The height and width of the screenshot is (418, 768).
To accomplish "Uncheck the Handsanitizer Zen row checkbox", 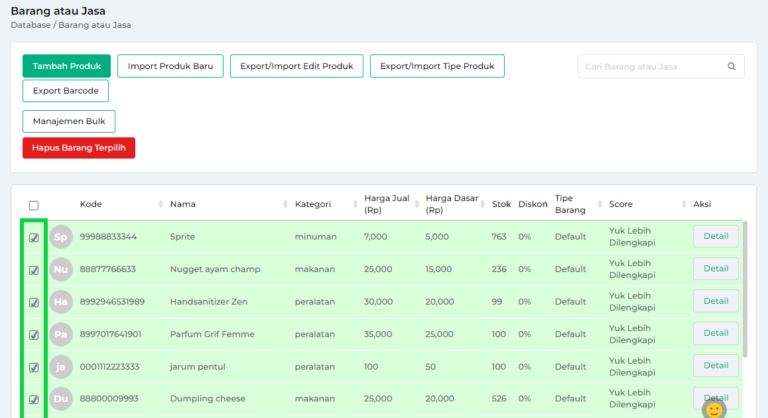I will point(34,302).
